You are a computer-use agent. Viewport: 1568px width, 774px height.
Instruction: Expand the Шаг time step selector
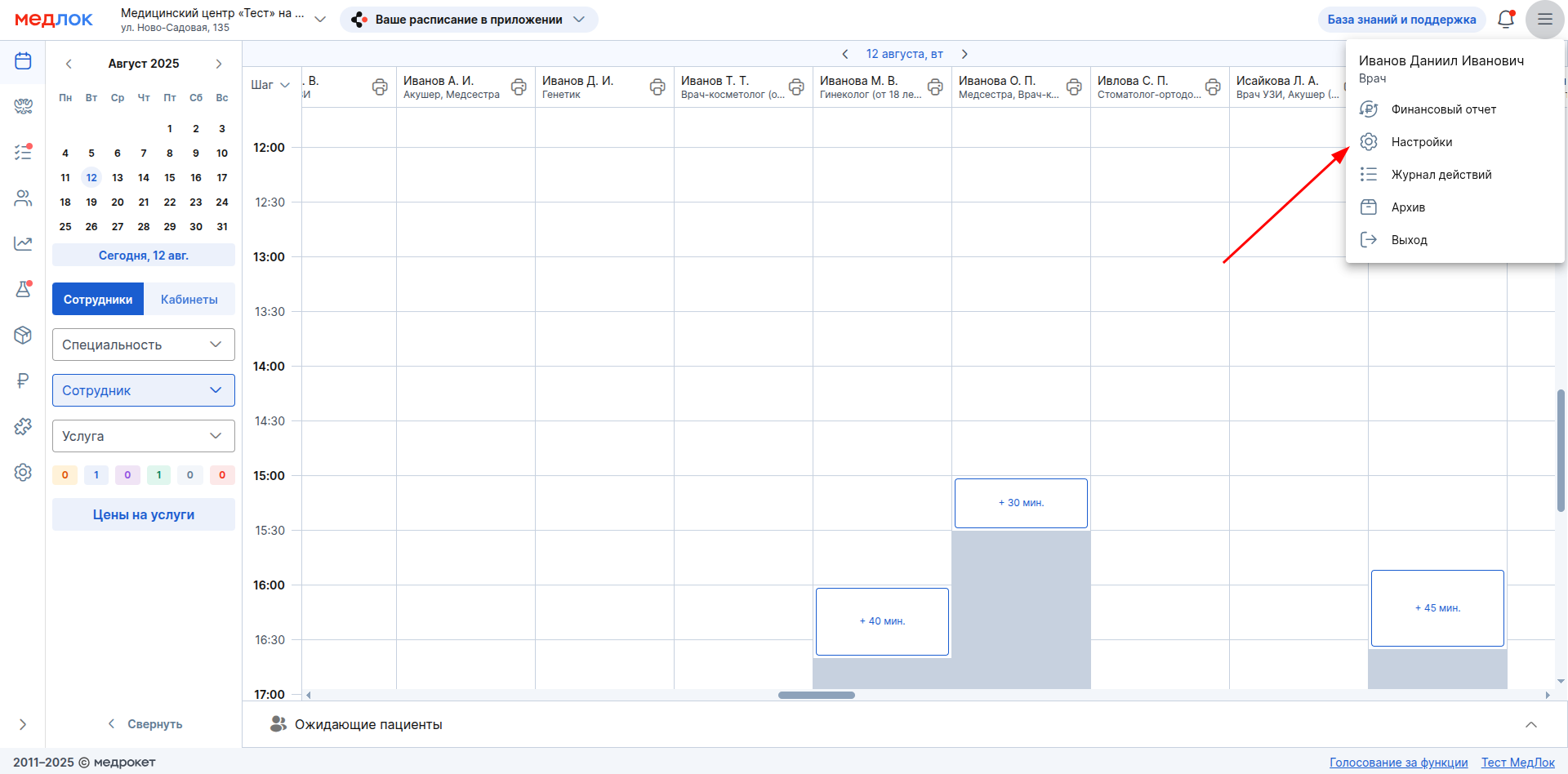pos(270,85)
